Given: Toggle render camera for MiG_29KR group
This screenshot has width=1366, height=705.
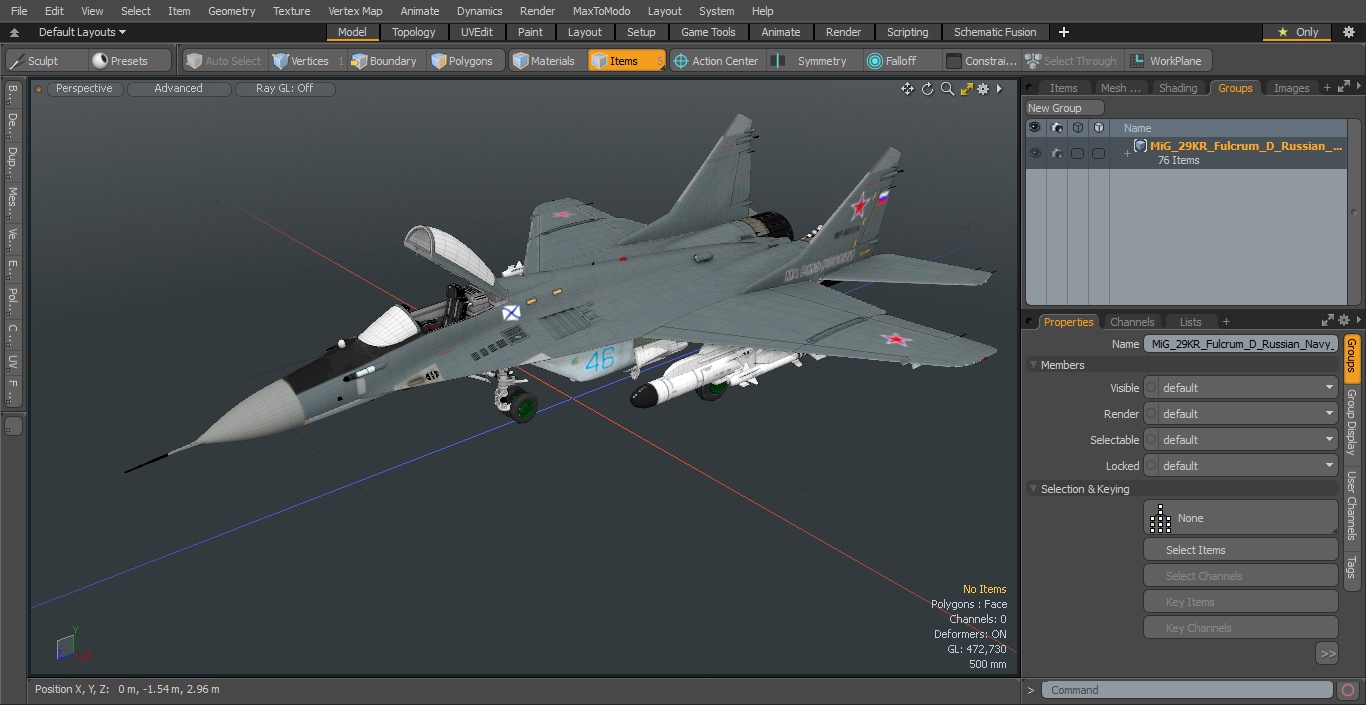Looking at the screenshot, I should pyautogui.click(x=1056, y=153).
